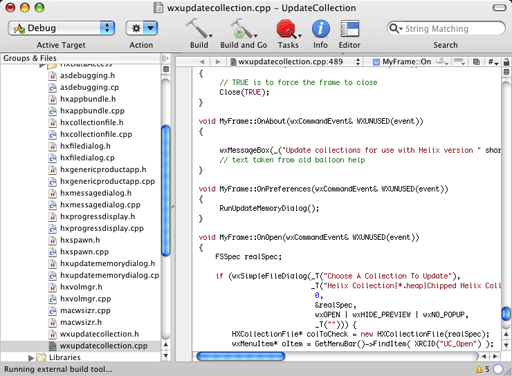Click the editor split view button

pos(506,72)
